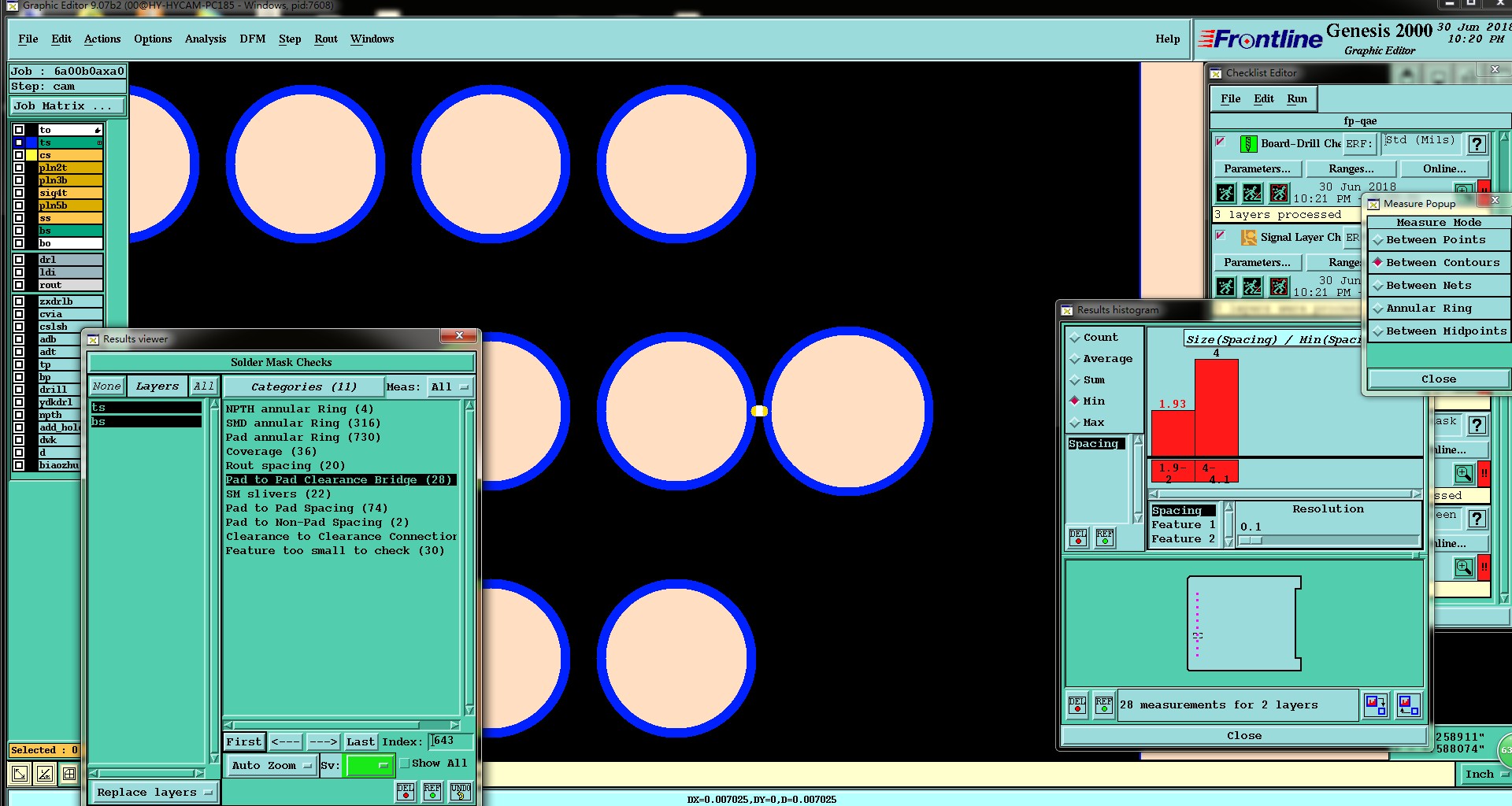This screenshot has height=806, width=1512.
Task: Open Meas: All dropdown
Action: tap(450, 387)
